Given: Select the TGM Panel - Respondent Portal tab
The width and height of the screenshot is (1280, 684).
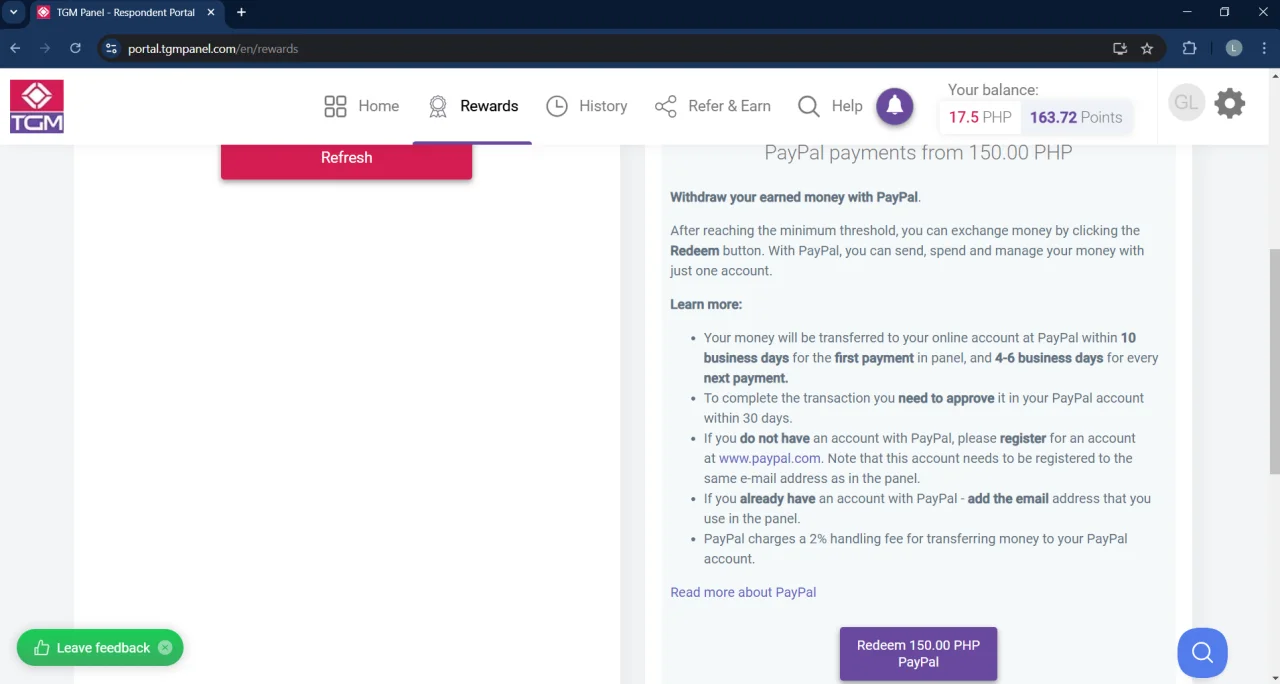Looking at the screenshot, I should pyautogui.click(x=126, y=13).
